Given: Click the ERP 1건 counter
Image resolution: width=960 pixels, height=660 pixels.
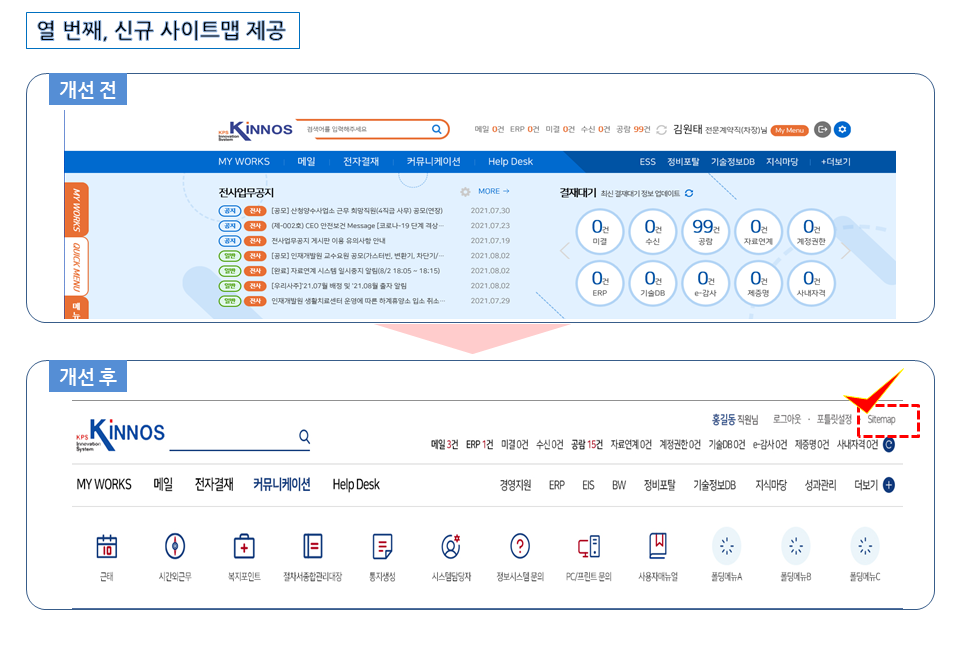Looking at the screenshot, I should (x=479, y=444).
